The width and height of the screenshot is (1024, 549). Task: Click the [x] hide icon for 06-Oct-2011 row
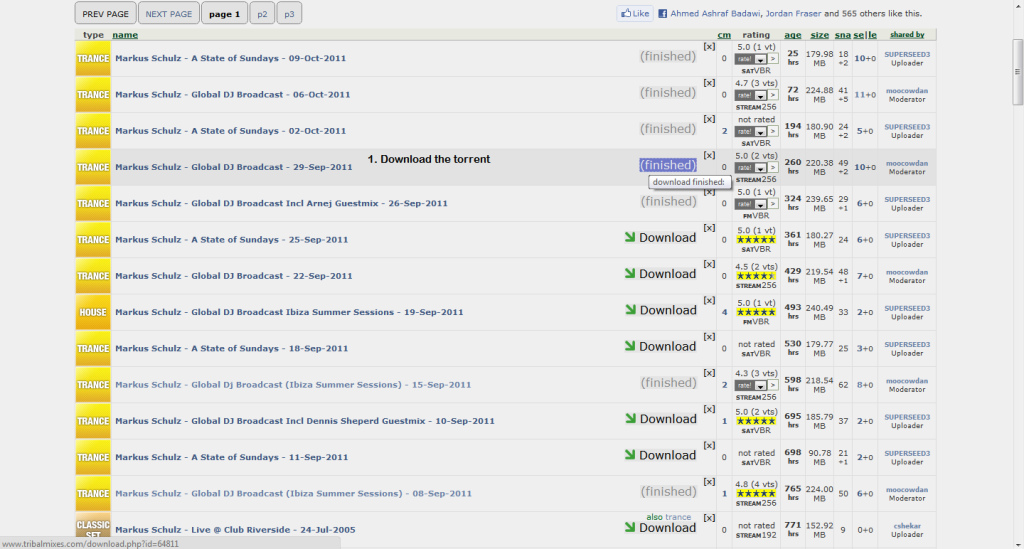click(709, 83)
